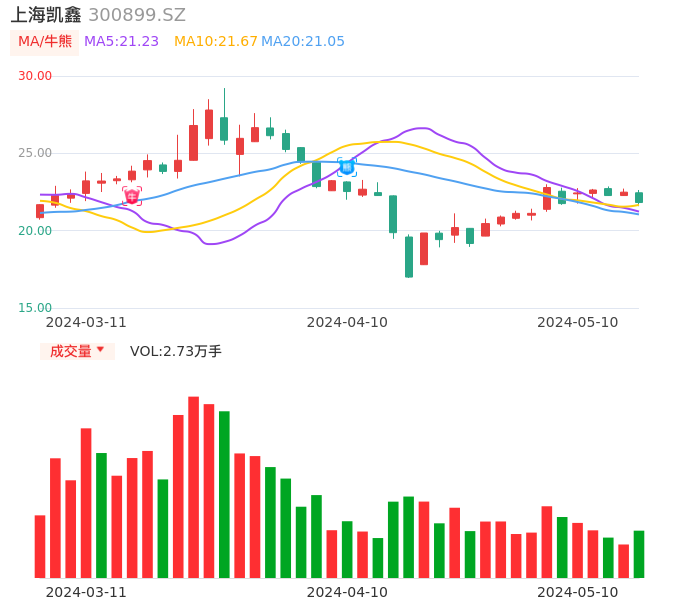The image size is (686, 606).
Task: Click the stock code 300899.SZ
Action: coord(137,15)
